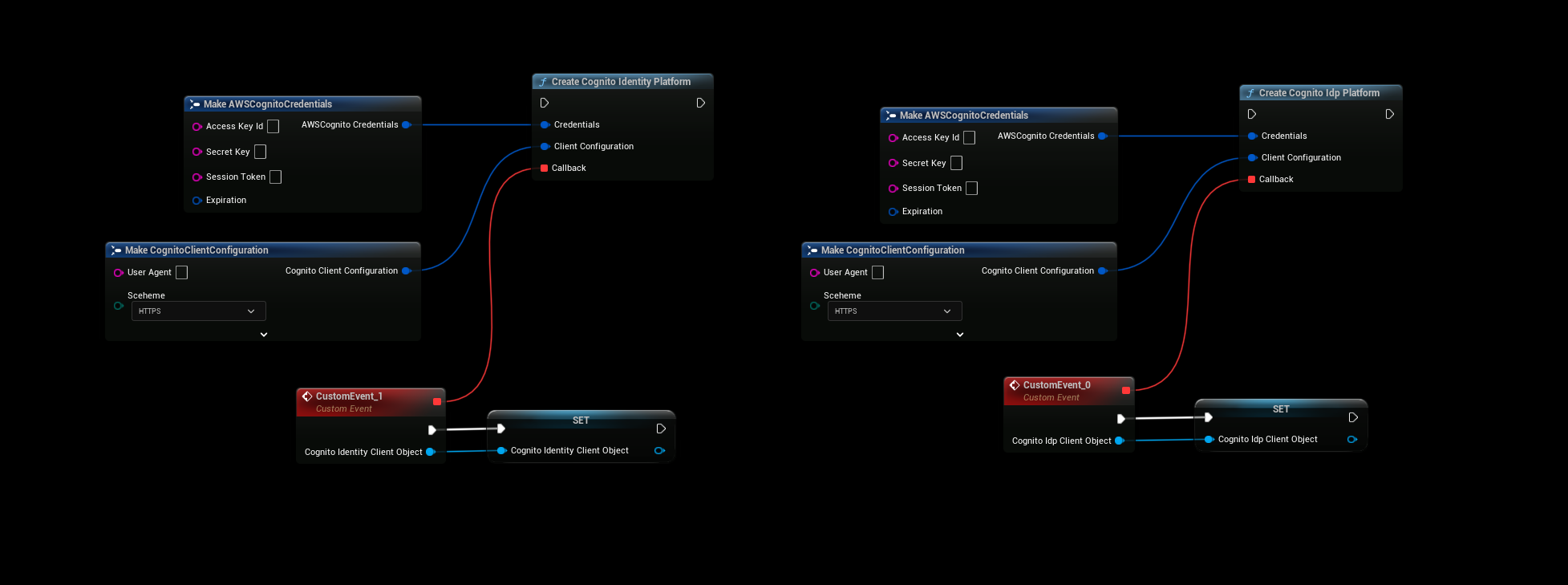The image size is (1568, 585).
Task: Expand the right Make CognitoClientConfiguration advanced pins
Action: 960,335
